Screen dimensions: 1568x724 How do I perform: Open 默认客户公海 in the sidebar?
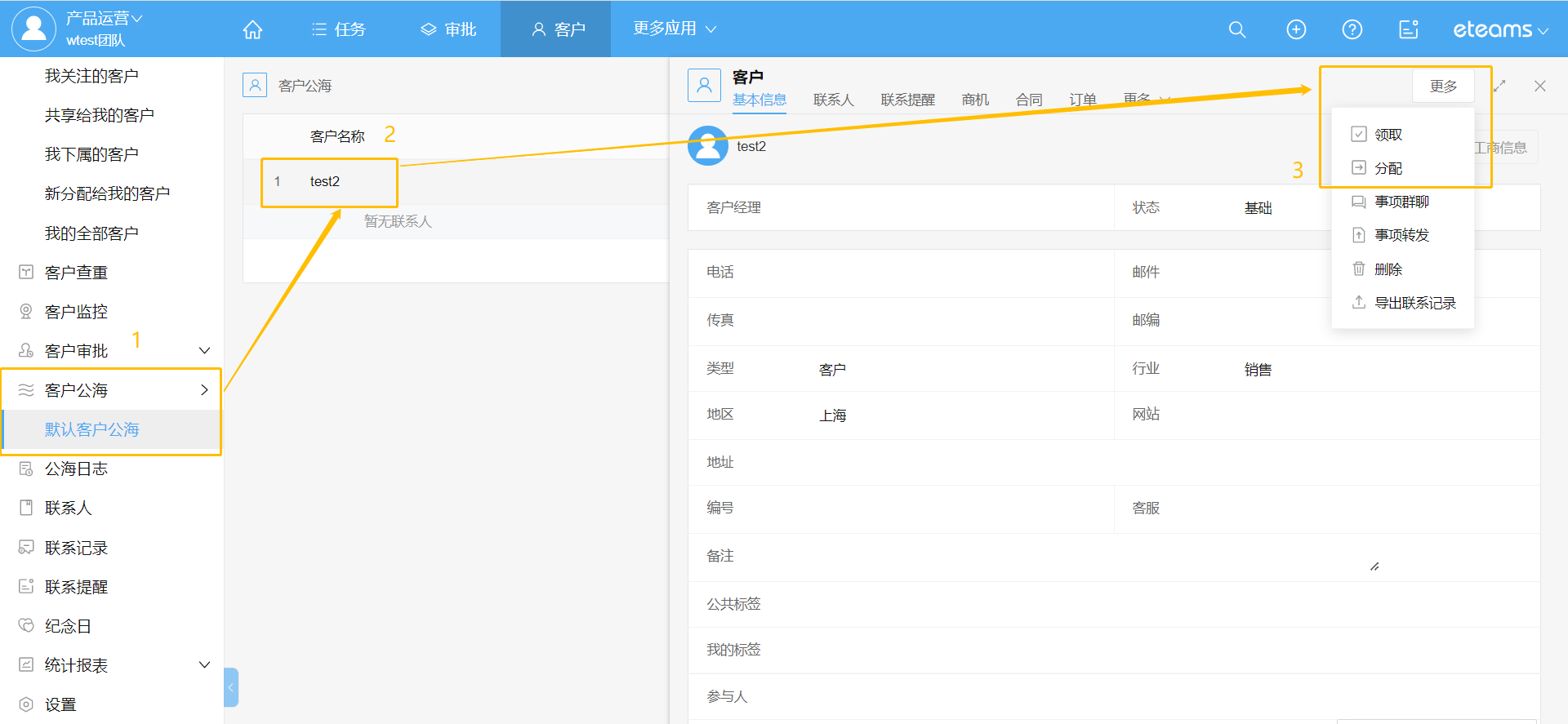(x=91, y=429)
